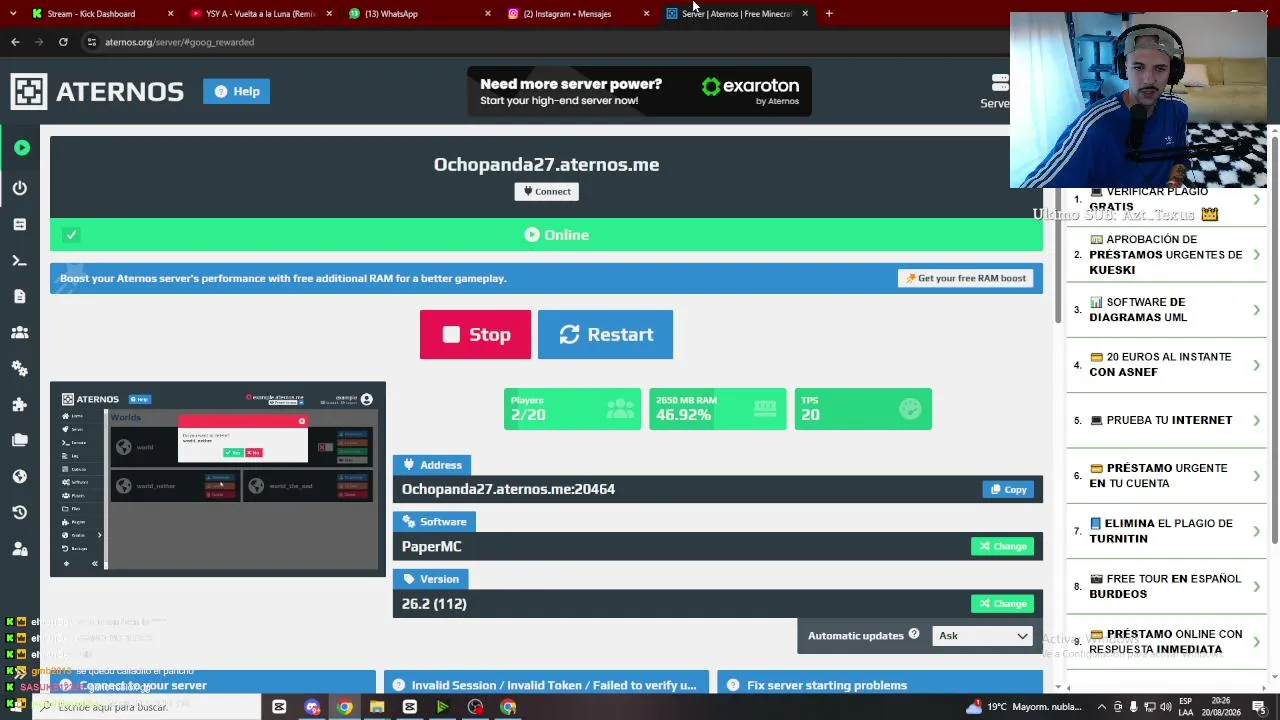Viewport: 1280px width, 720px height.
Task: Switch to the WhatsApp tab
Action: tap(418, 14)
